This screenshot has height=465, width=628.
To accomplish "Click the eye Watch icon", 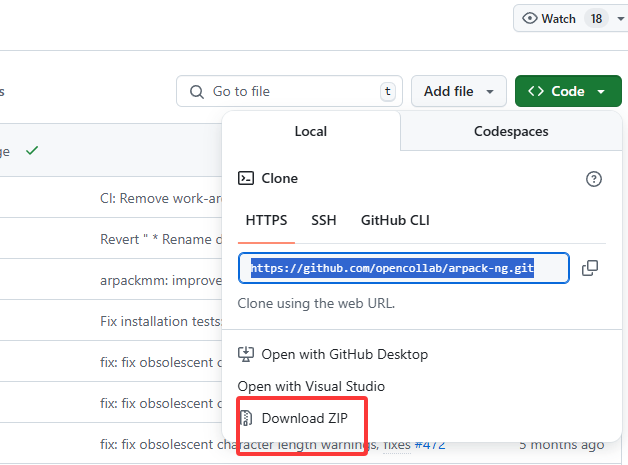I will (530, 19).
